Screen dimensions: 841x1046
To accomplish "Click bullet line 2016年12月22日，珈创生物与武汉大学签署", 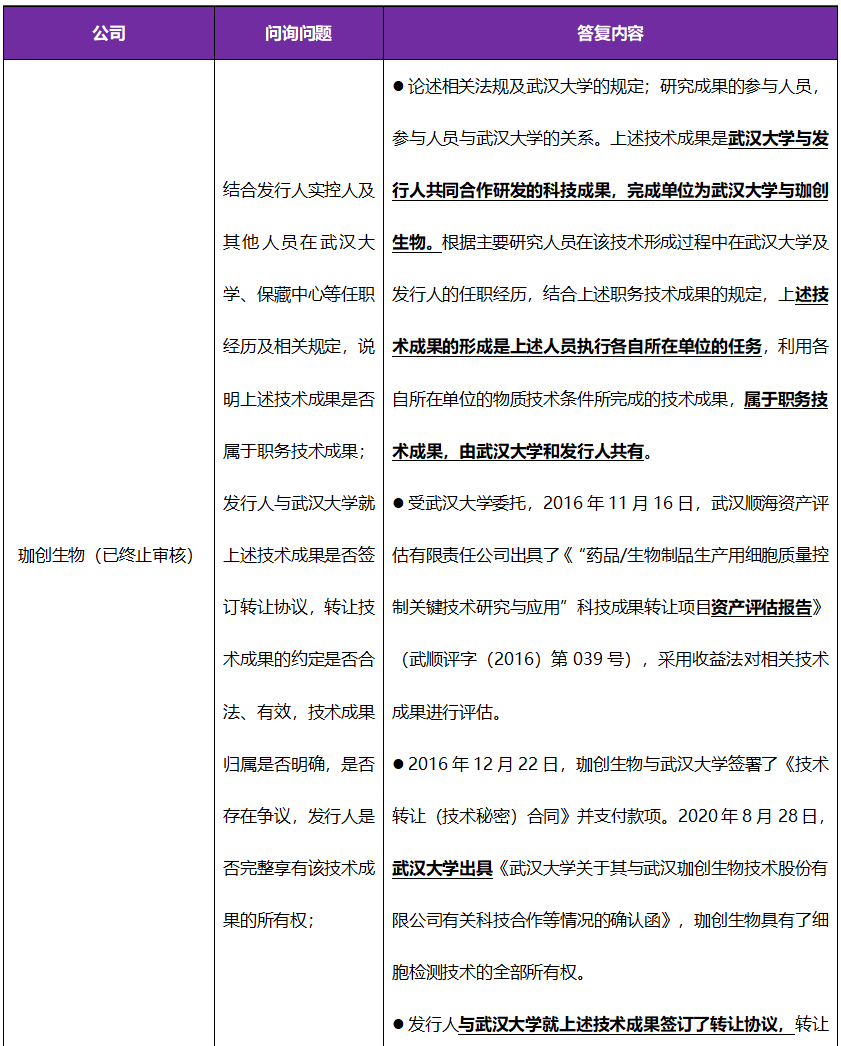I will 610,764.
